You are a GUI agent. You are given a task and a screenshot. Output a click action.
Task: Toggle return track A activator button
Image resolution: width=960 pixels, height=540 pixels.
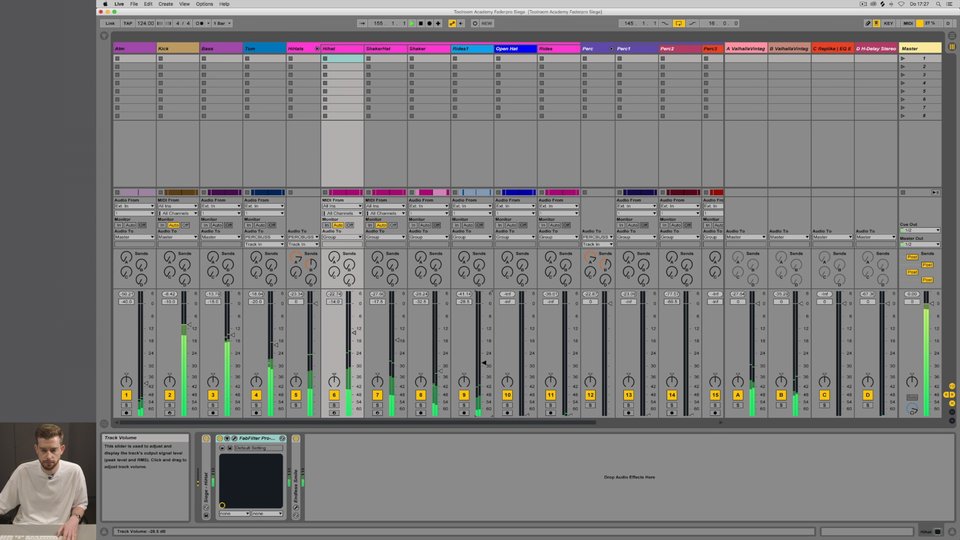click(x=738, y=395)
